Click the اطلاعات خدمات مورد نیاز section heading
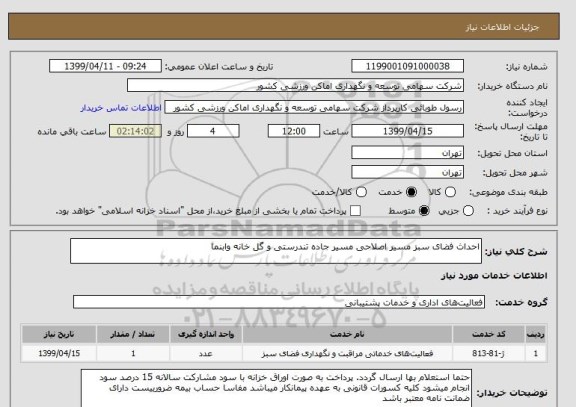 click(x=494, y=275)
